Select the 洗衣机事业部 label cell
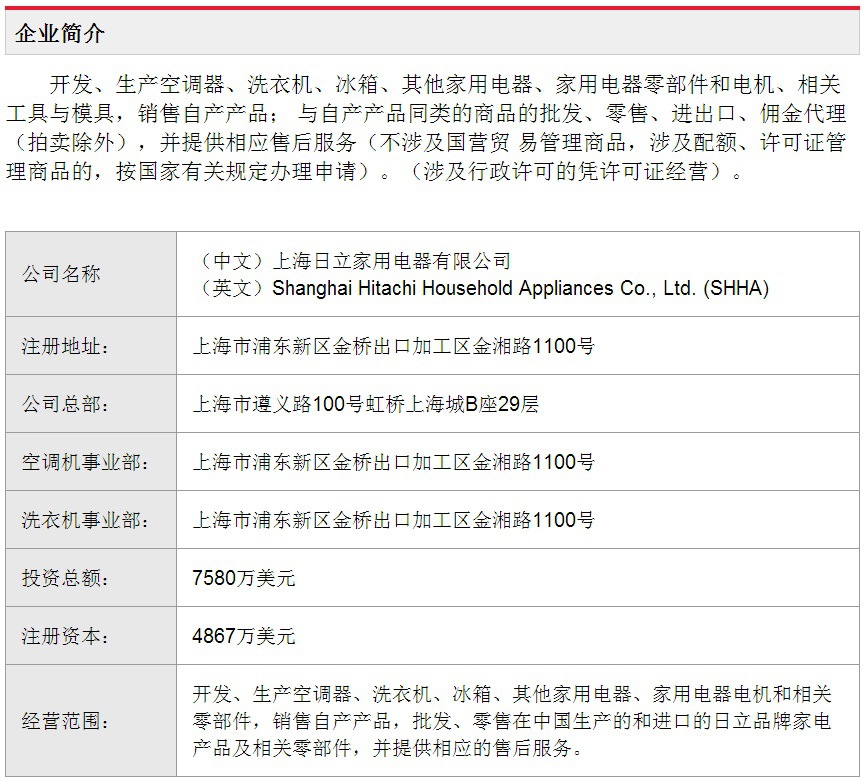 (91, 520)
